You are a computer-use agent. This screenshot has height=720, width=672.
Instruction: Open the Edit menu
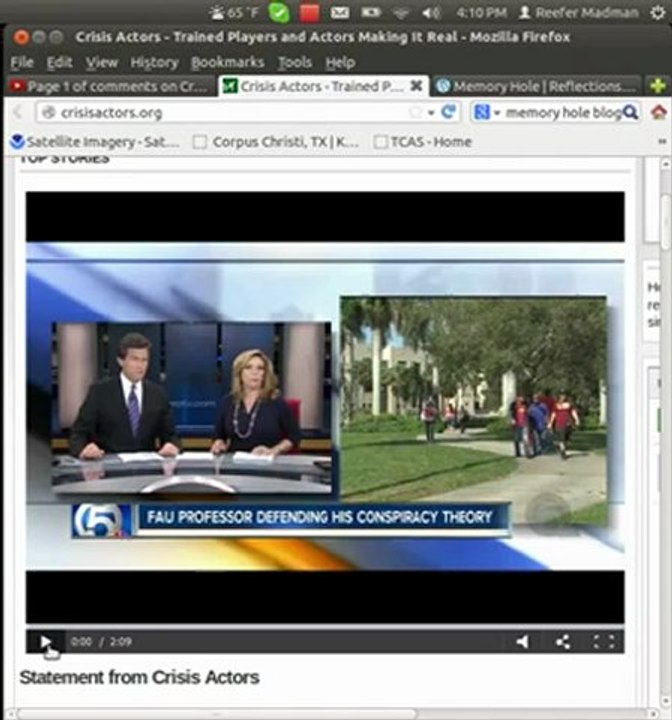(x=59, y=62)
